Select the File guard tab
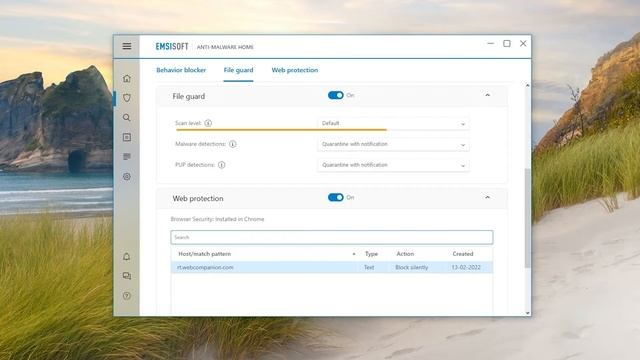Image resolution: width=640 pixels, height=360 pixels. (238, 70)
